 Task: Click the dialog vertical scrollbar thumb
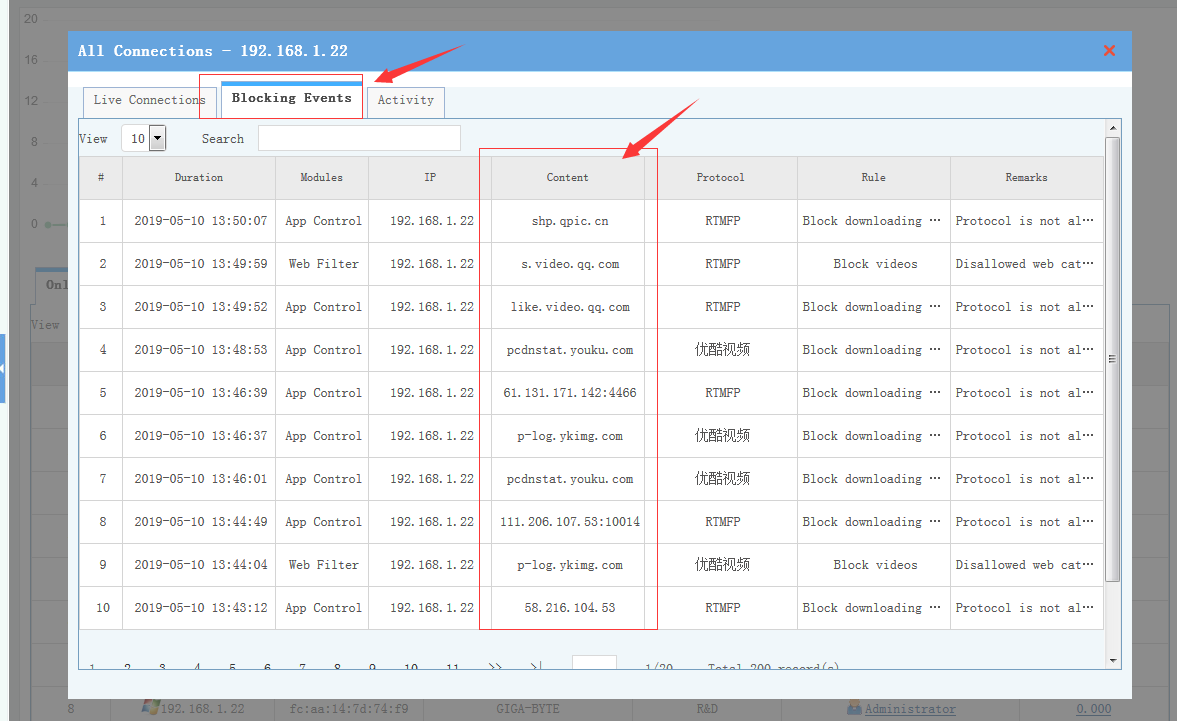pyautogui.click(x=1112, y=359)
